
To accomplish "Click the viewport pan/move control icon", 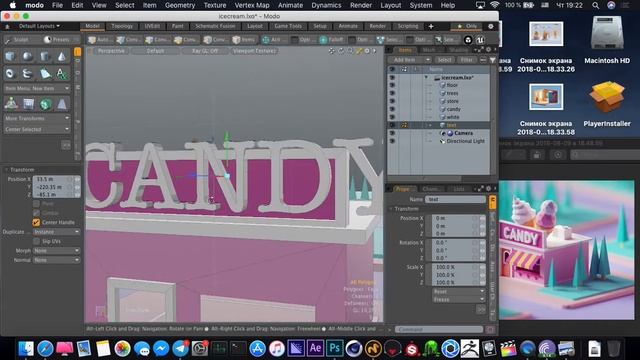I will 332,51.
